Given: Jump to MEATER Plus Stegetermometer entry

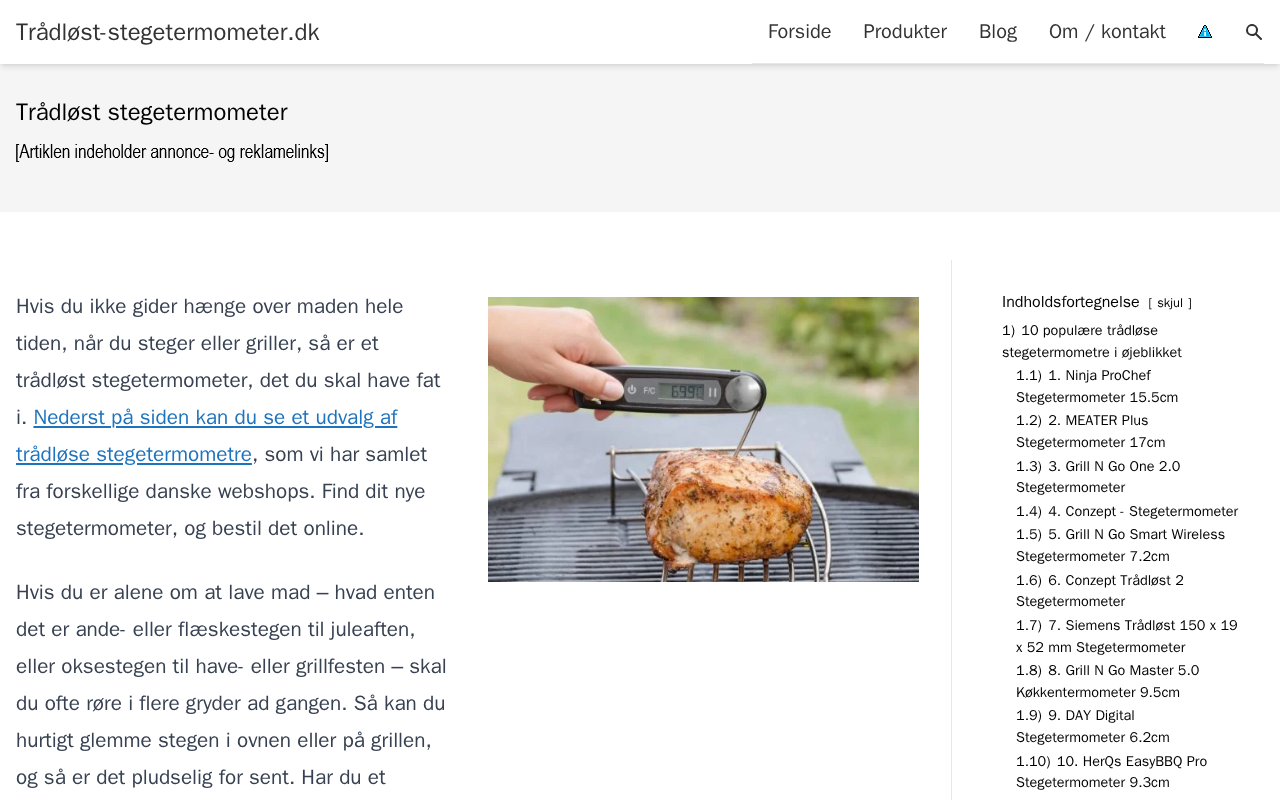Looking at the screenshot, I should [x=1091, y=431].
